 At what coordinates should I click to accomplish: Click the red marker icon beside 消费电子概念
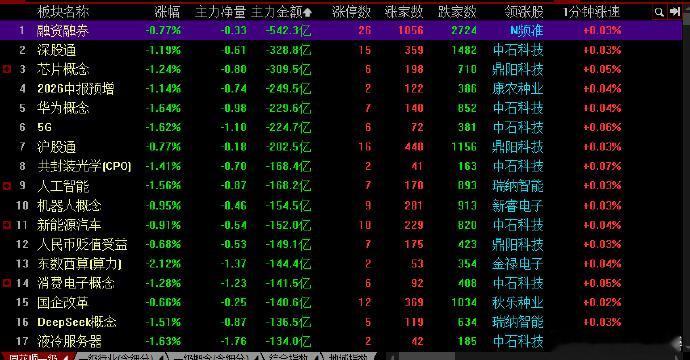[7, 283]
